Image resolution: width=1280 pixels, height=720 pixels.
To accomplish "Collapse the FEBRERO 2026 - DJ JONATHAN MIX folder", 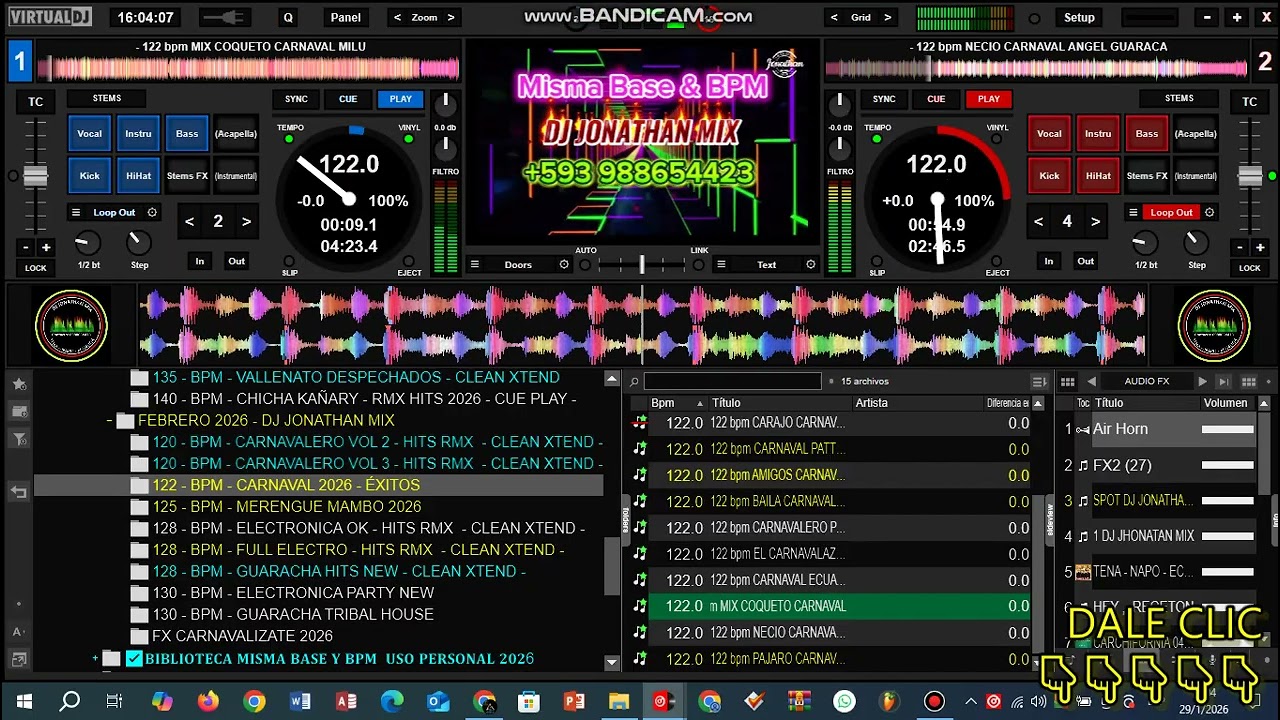I will pyautogui.click(x=109, y=421).
